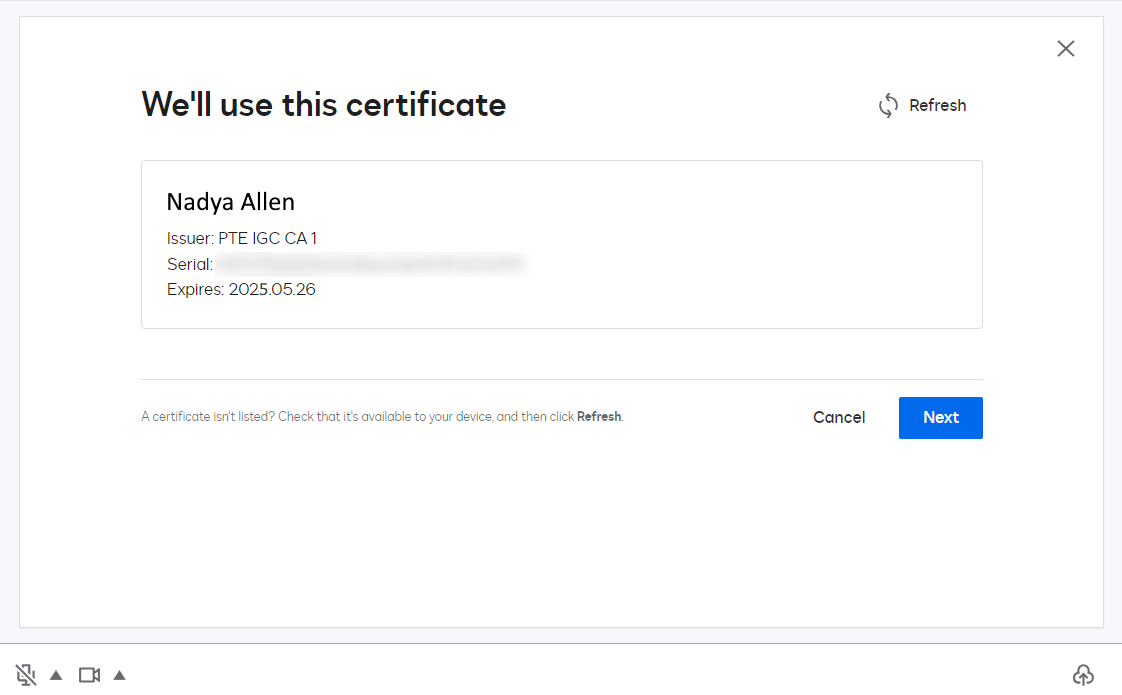Select the Nadya Allen certificate card
The width and height of the screenshot is (1122, 695).
point(562,243)
